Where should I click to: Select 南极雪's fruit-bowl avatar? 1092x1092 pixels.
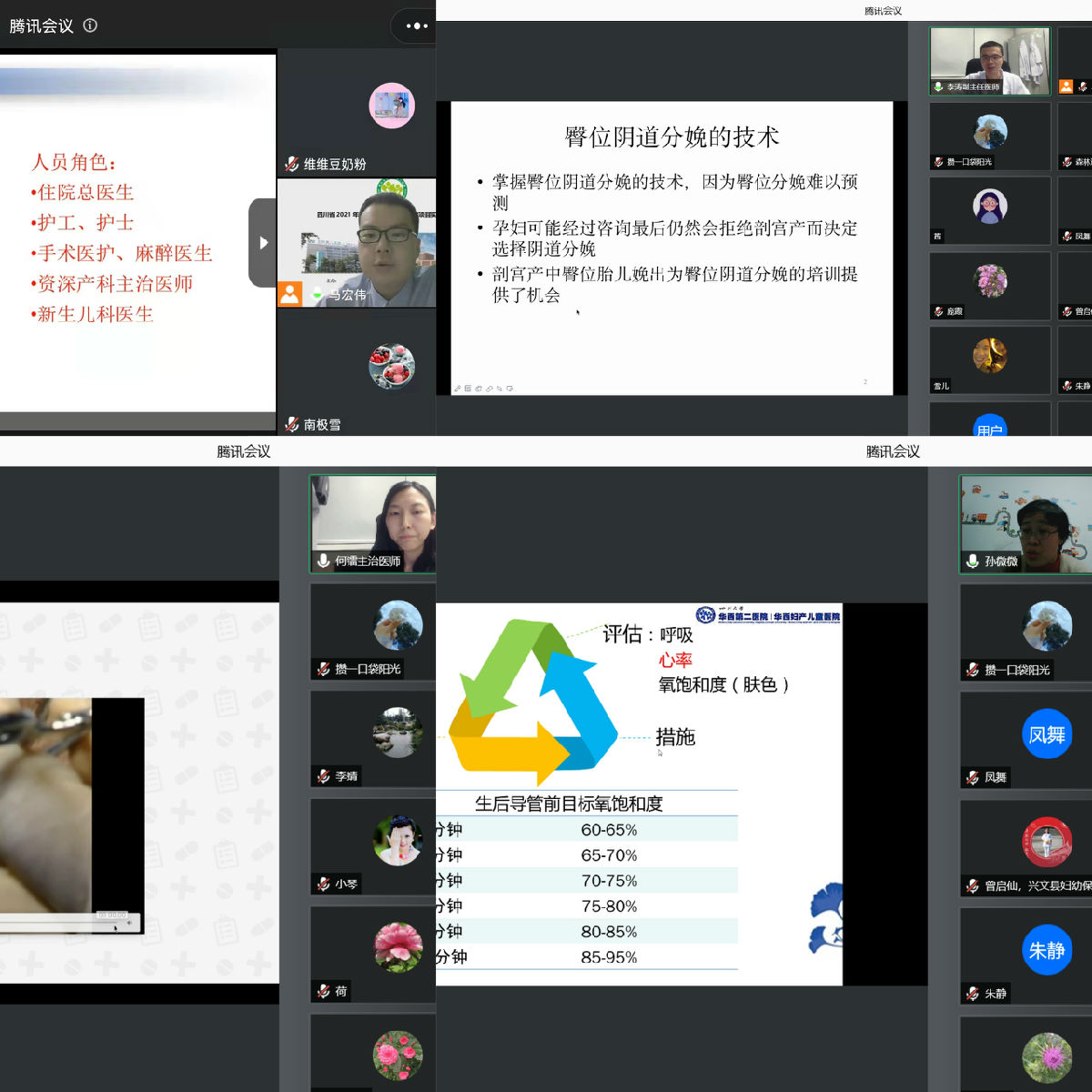(392, 367)
